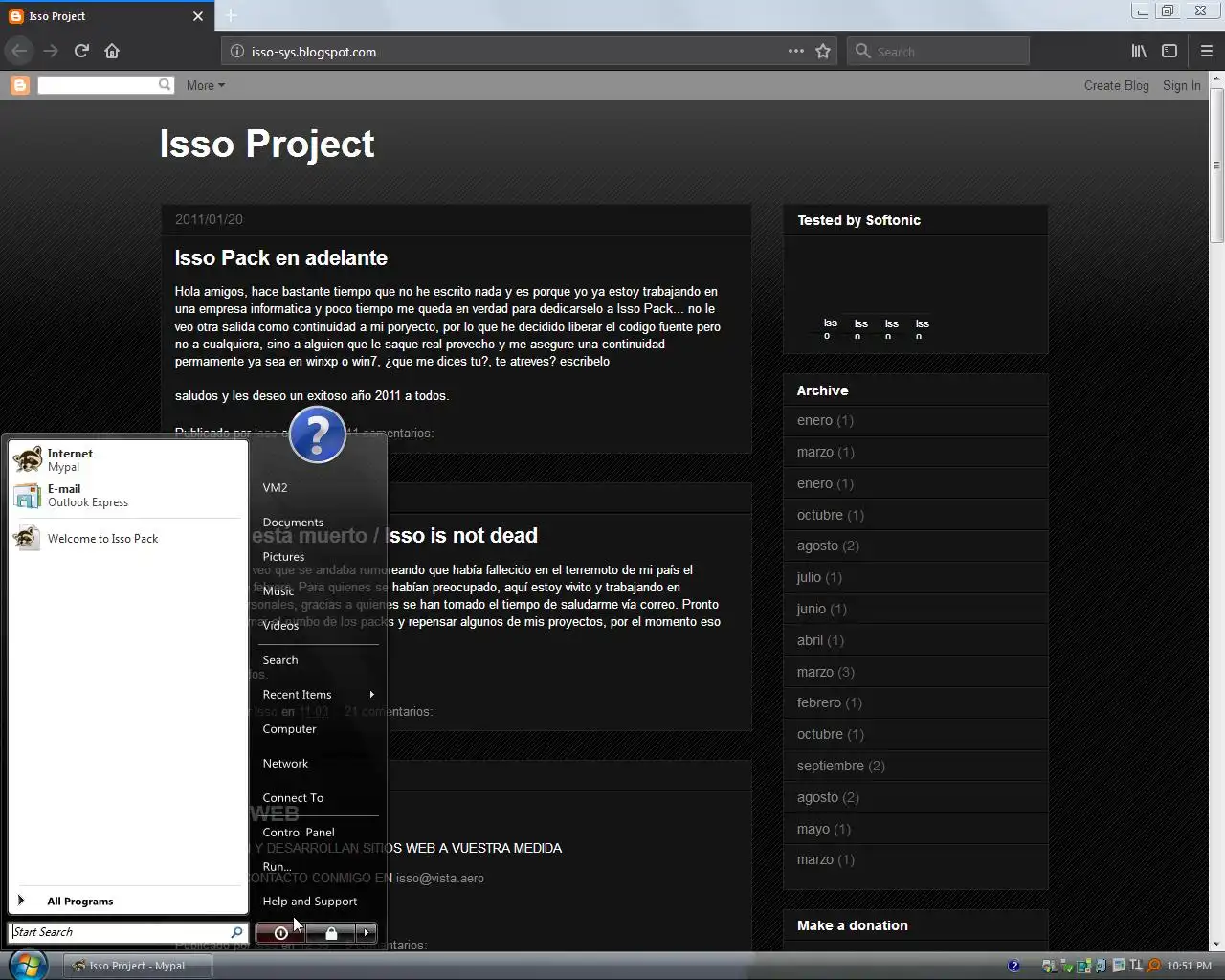Screen dimensions: 1225x980
Task: Click the Sign In link
Action: [1182, 85]
